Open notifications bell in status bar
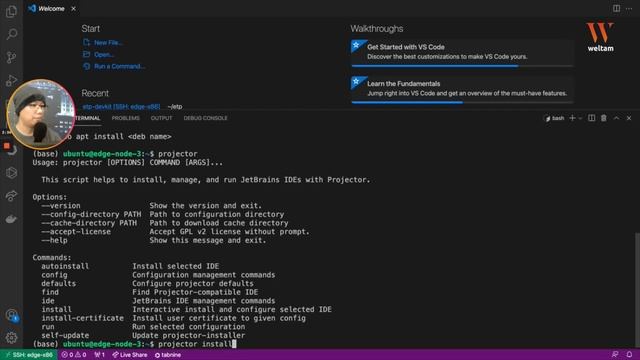This screenshot has width=640, height=360. (629, 354)
